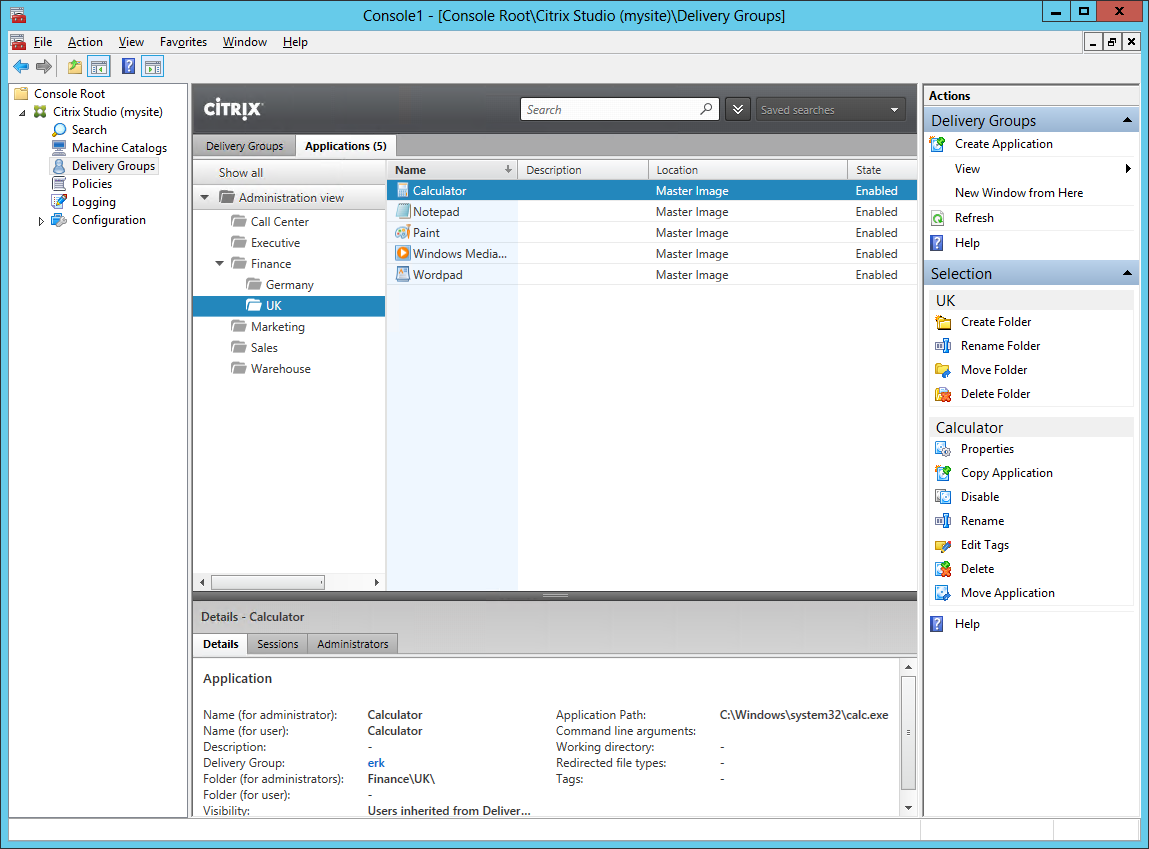Click the Move Application action icon
This screenshot has width=1149, height=849.
coord(942,593)
